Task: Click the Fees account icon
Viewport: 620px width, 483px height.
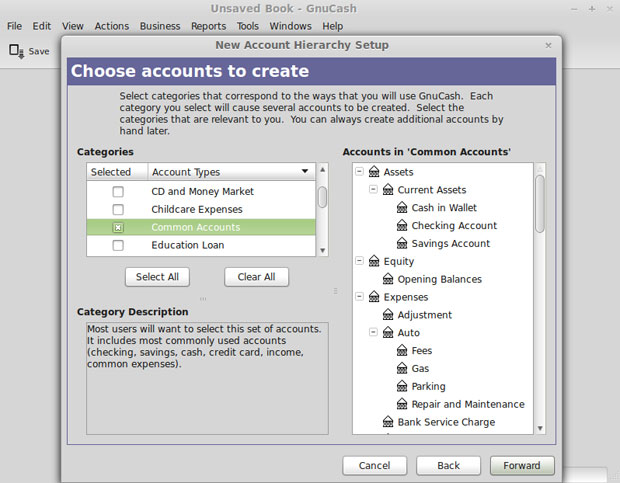Action: (402, 351)
